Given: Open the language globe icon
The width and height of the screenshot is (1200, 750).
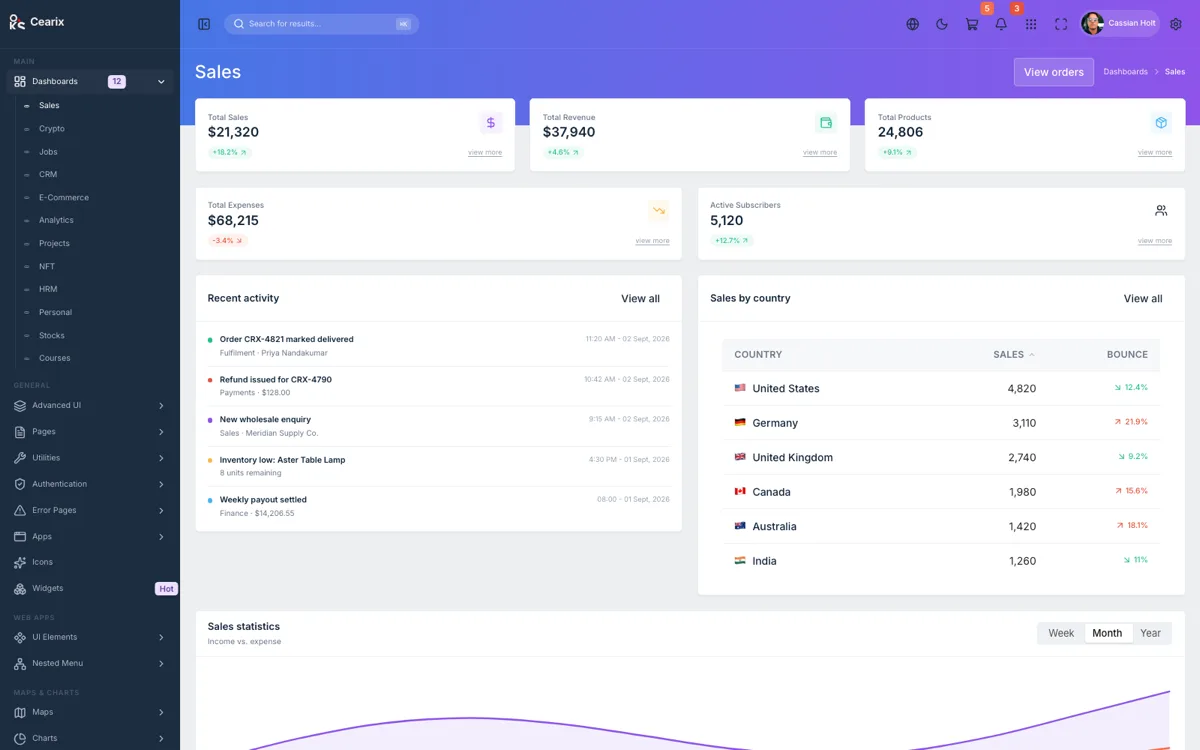Looking at the screenshot, I should coord(912,24).
